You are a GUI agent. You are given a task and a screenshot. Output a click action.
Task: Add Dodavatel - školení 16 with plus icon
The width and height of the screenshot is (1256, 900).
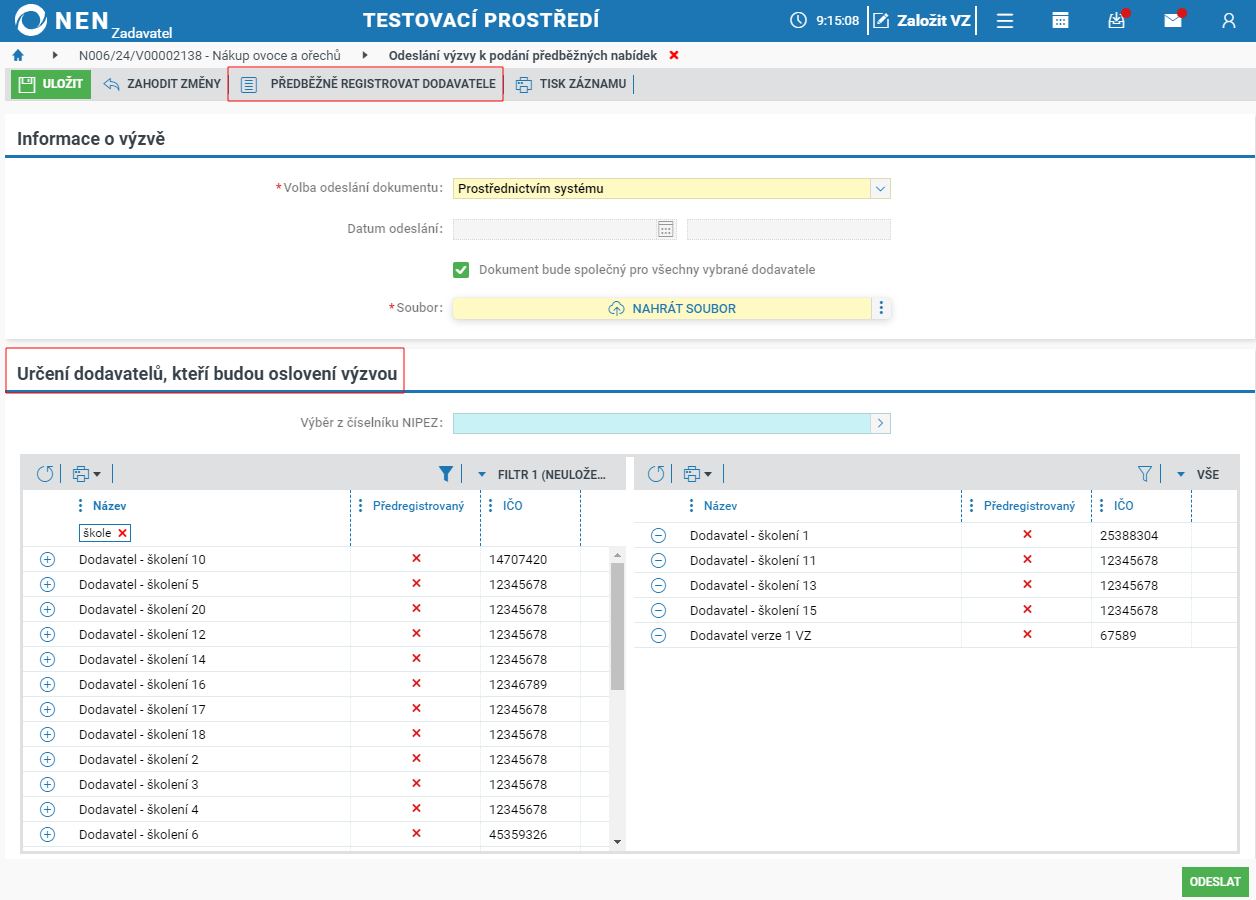(47, 684)
